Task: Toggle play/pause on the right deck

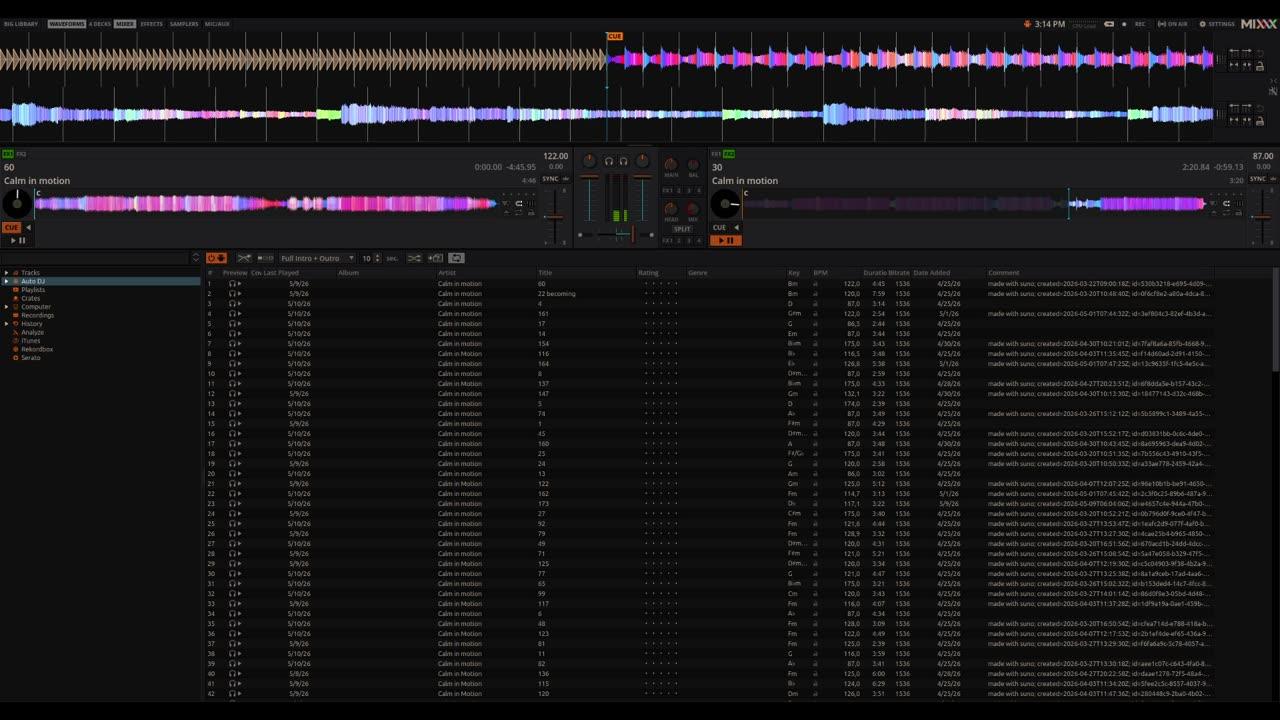Action: (725, 240)
